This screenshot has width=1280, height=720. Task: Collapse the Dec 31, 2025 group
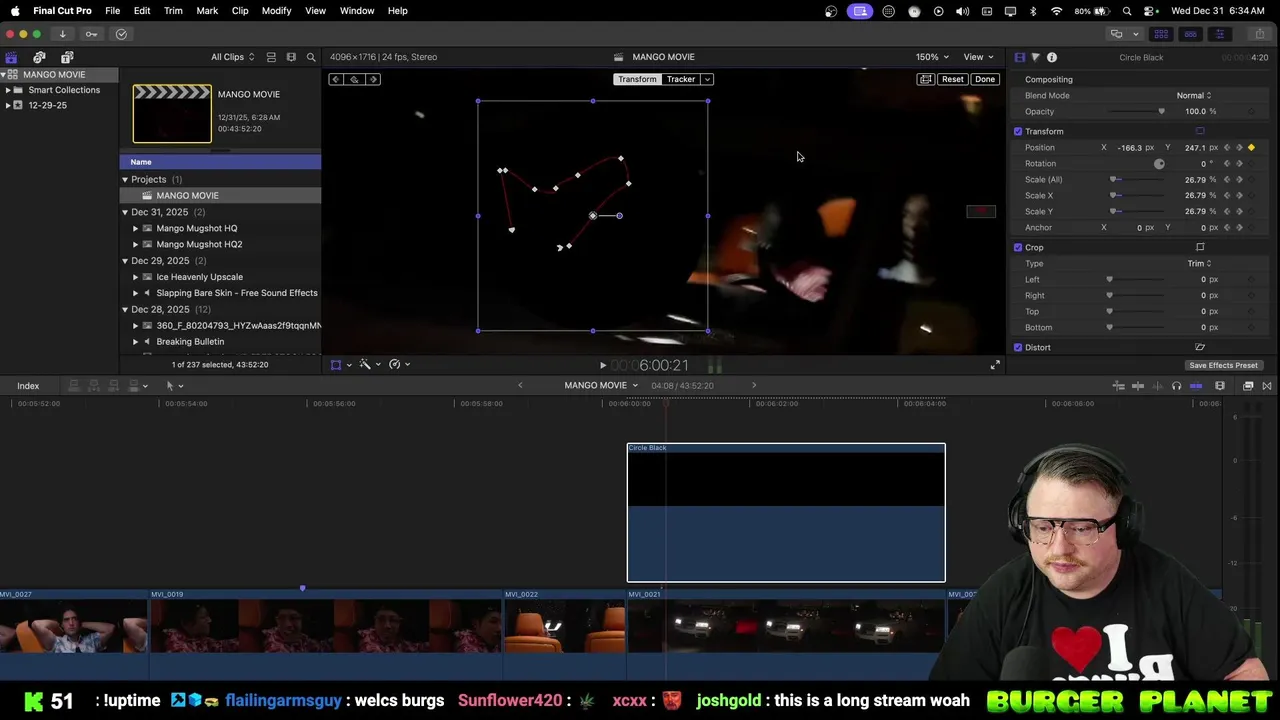click(x=125, y=212)
